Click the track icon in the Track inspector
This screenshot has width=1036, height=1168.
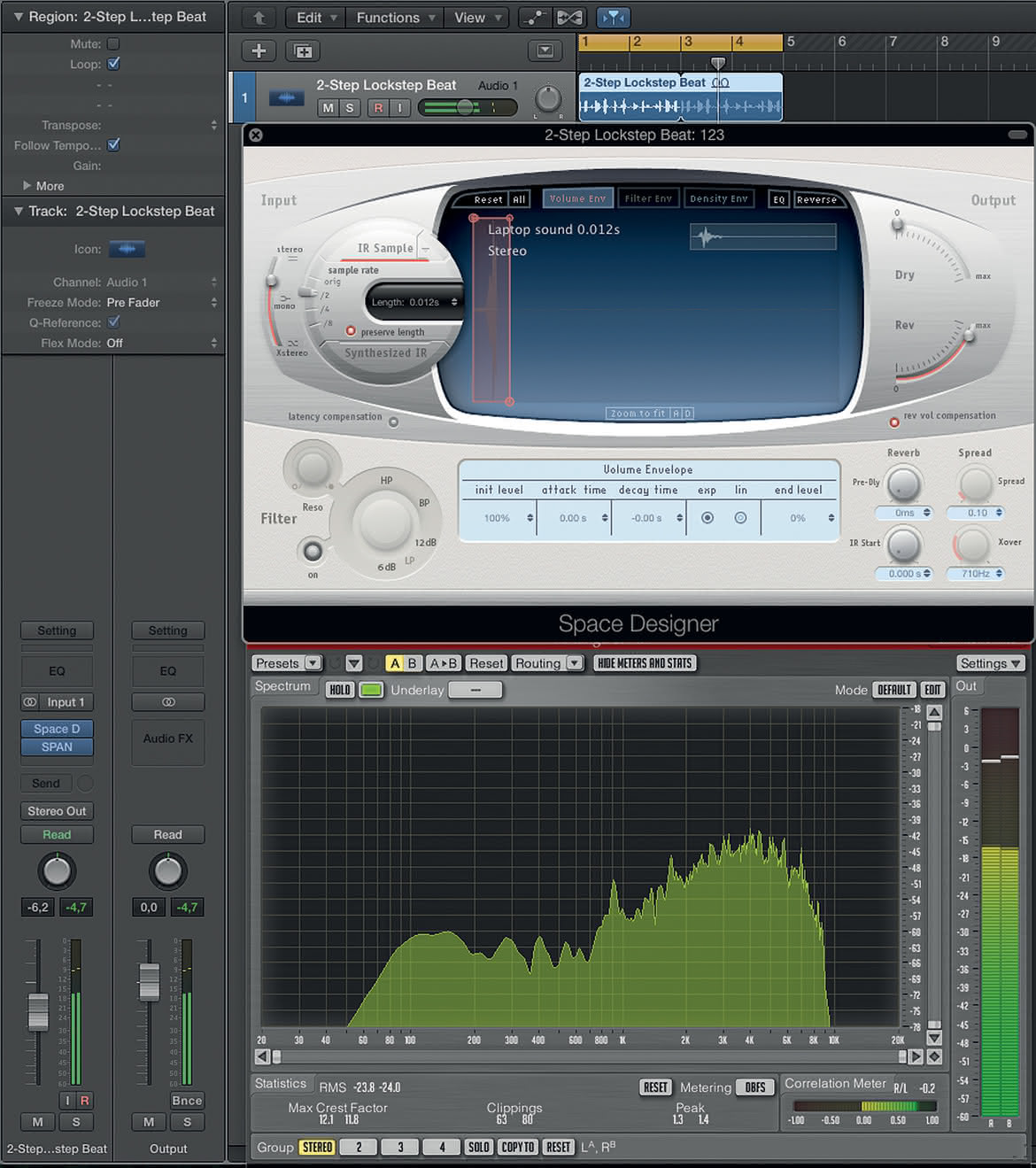[x=127, y=249]
